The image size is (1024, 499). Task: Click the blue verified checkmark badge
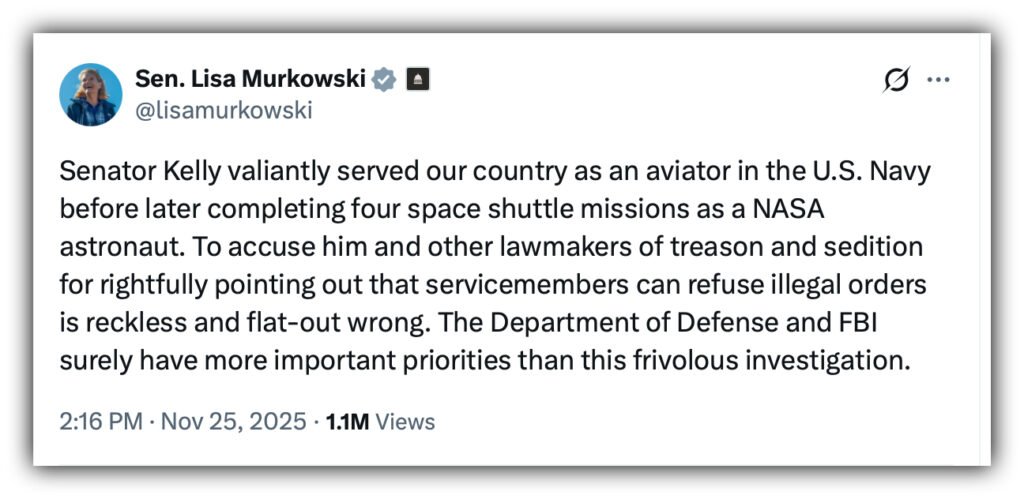pyautogui.click(x=383, y=80)
